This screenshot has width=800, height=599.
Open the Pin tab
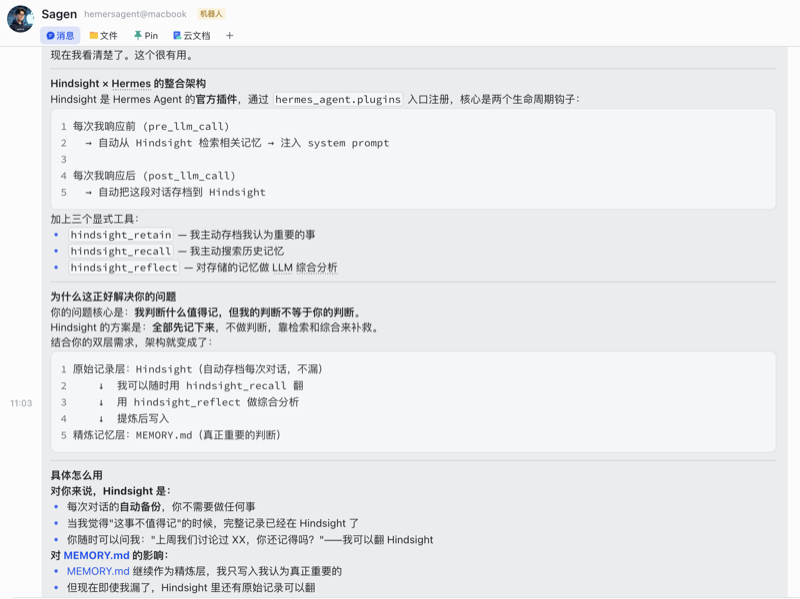146,36
